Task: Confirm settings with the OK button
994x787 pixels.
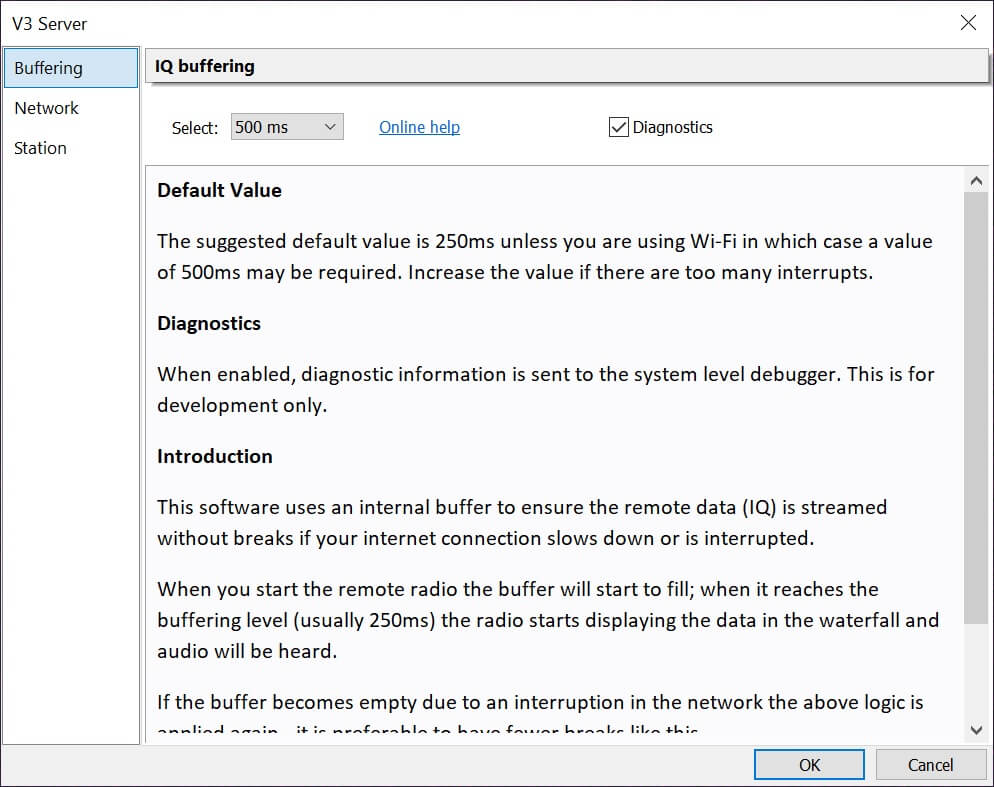Action: point(809,765)
